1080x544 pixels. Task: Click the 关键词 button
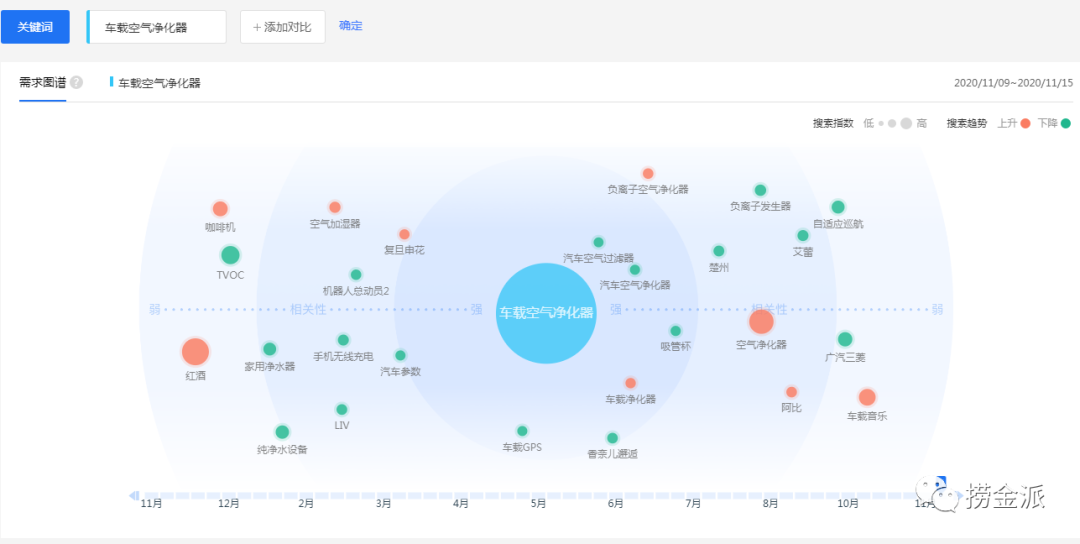(x=35, y=27)
